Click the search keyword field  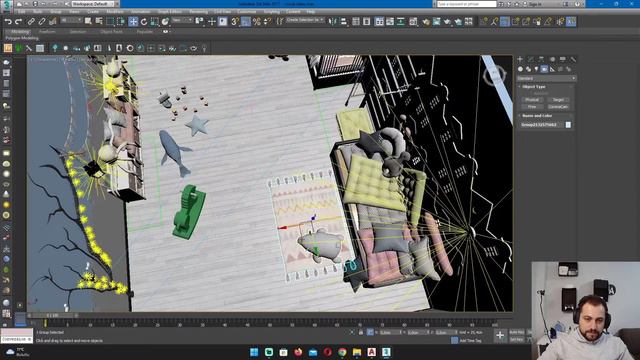coord(467,4)
